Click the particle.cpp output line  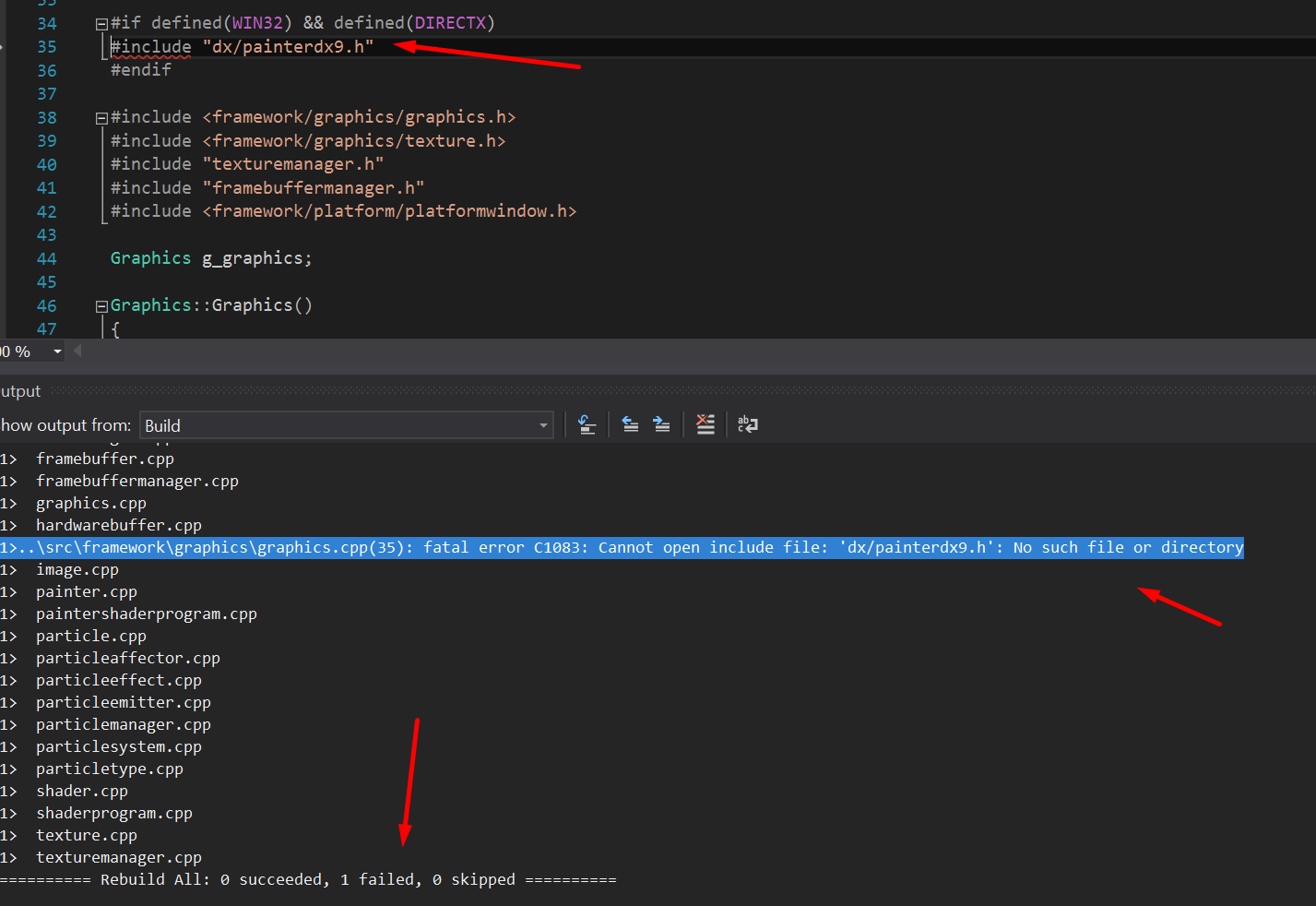click(x=91, y=636)
